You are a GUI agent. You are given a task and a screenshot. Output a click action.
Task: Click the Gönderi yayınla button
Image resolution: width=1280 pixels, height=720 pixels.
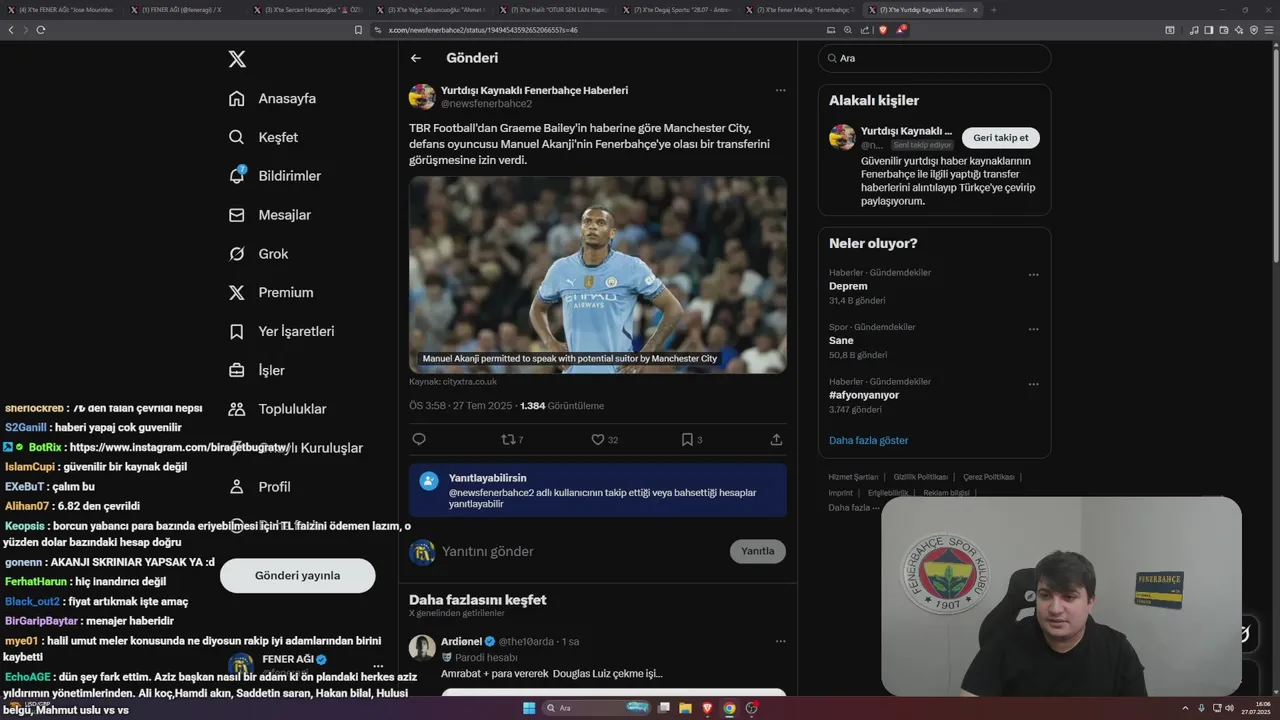pos(297,575)
